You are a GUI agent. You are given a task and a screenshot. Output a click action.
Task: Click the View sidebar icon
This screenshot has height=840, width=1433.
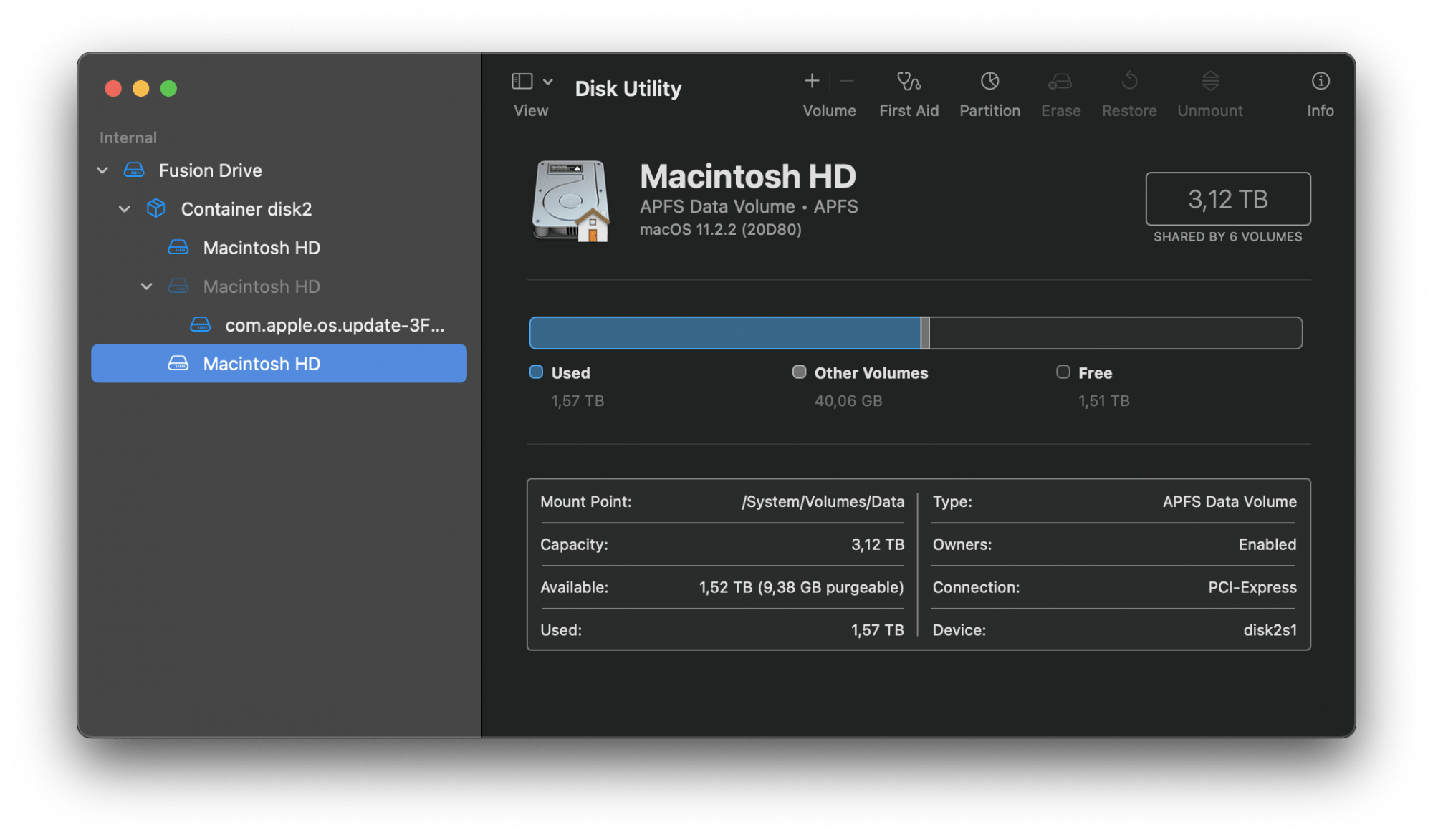point(521,81)
